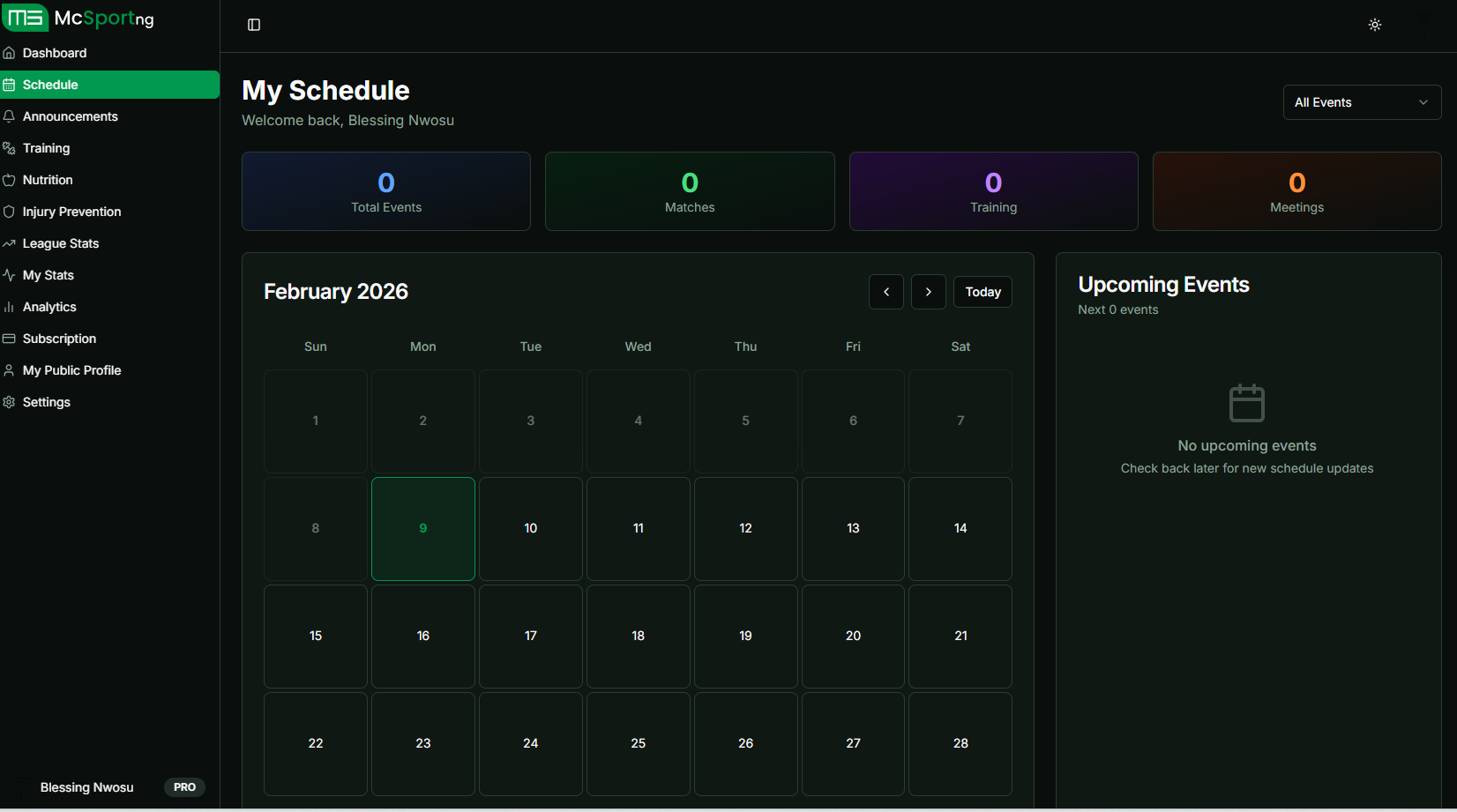Click the Subscription link

(59, 338)
